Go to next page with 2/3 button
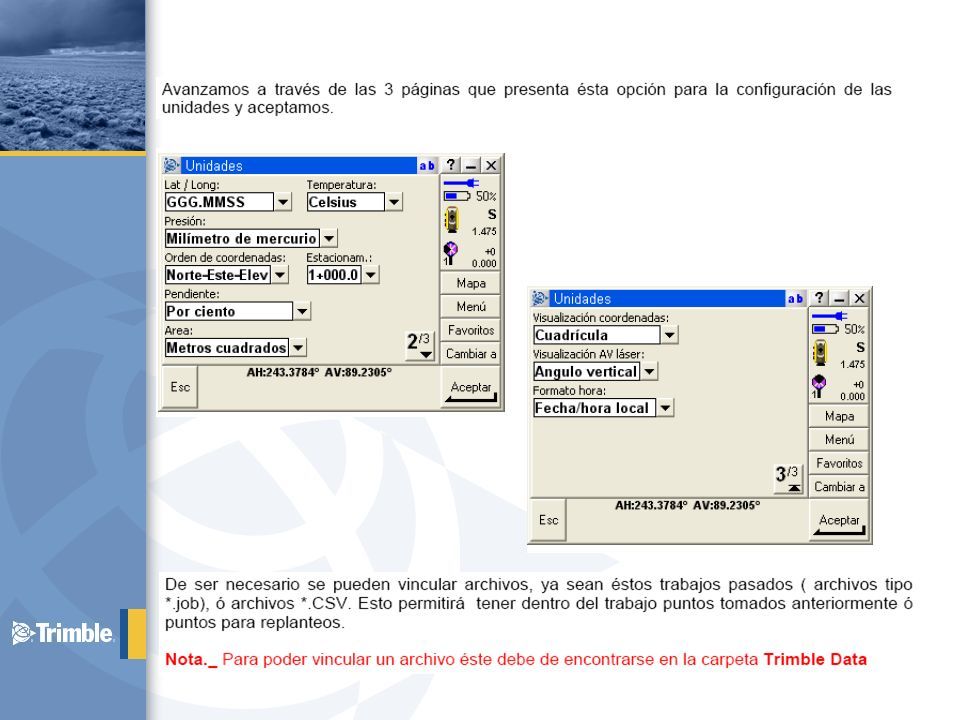Viewport: 960px width, 720px height. click(x=419, y=346)
